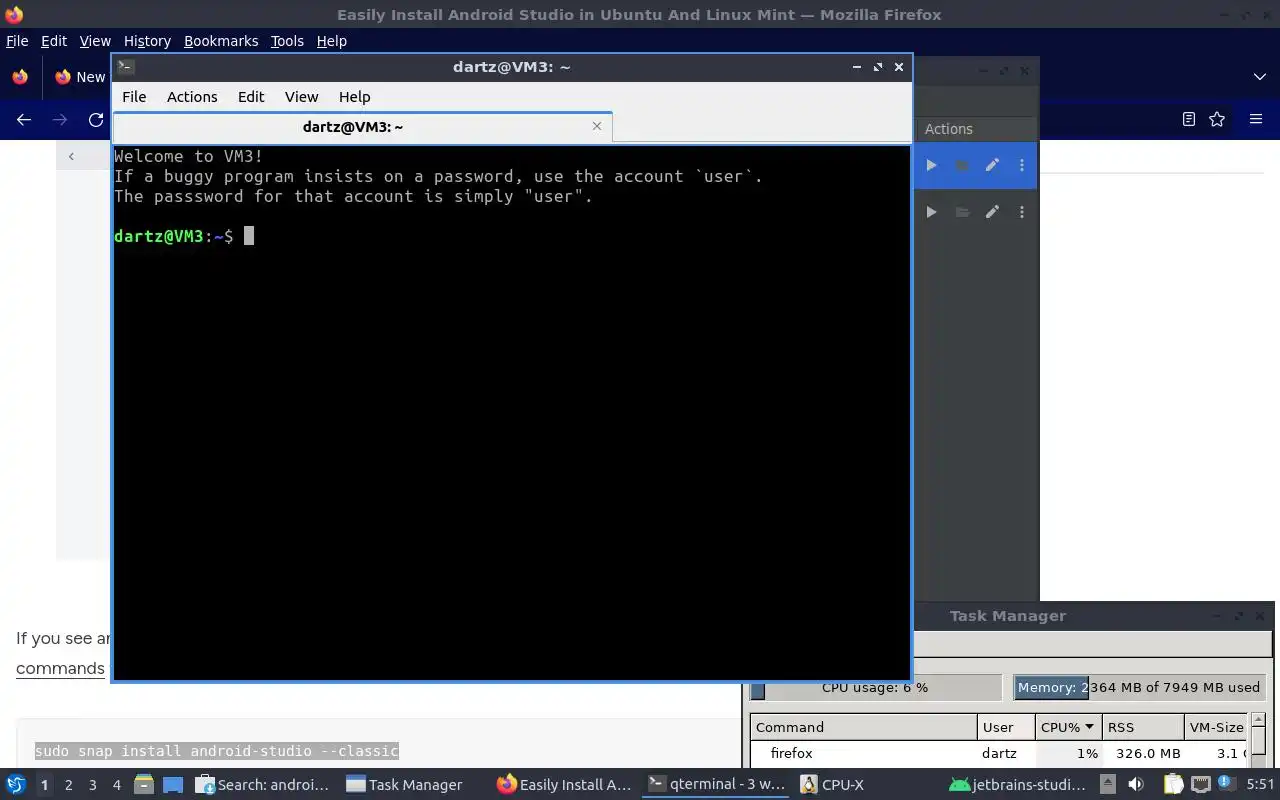Switch to workspace 2
This screenshot has width=1280, height=800.
pos(68,785)
